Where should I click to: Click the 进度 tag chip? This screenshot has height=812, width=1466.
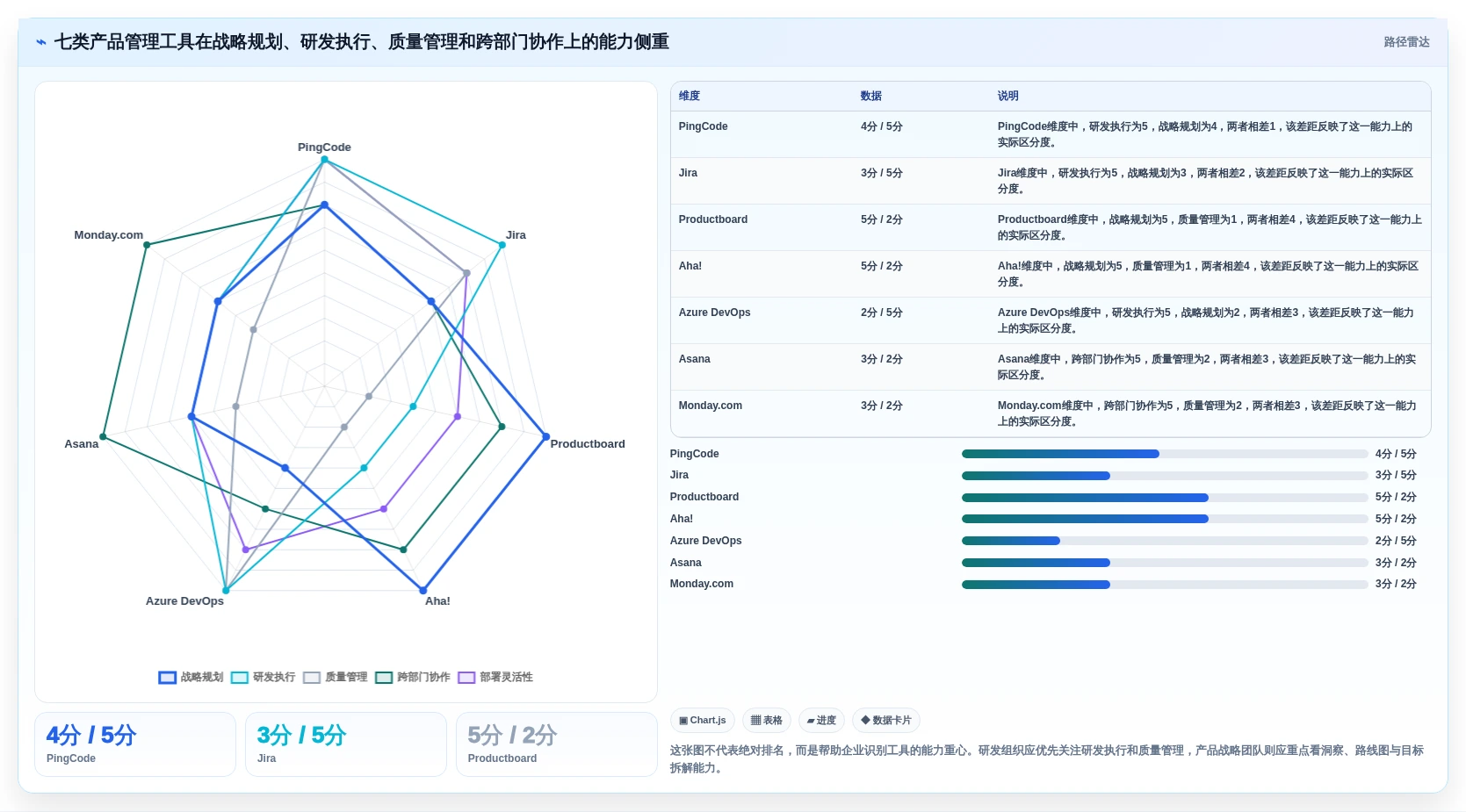(x=821, y=720)
